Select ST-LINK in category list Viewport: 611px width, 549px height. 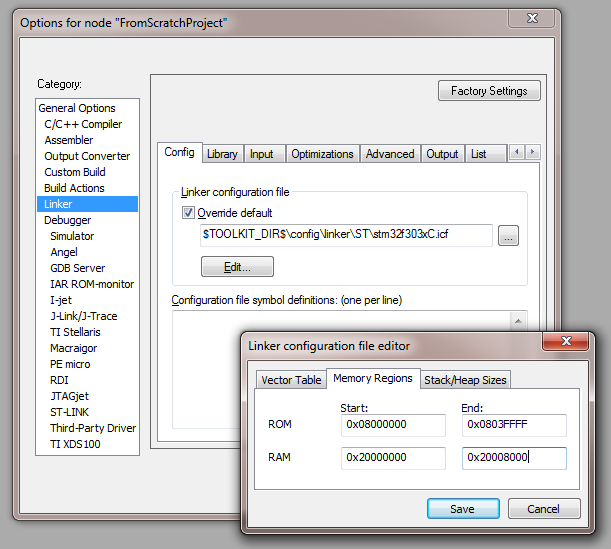69,412
